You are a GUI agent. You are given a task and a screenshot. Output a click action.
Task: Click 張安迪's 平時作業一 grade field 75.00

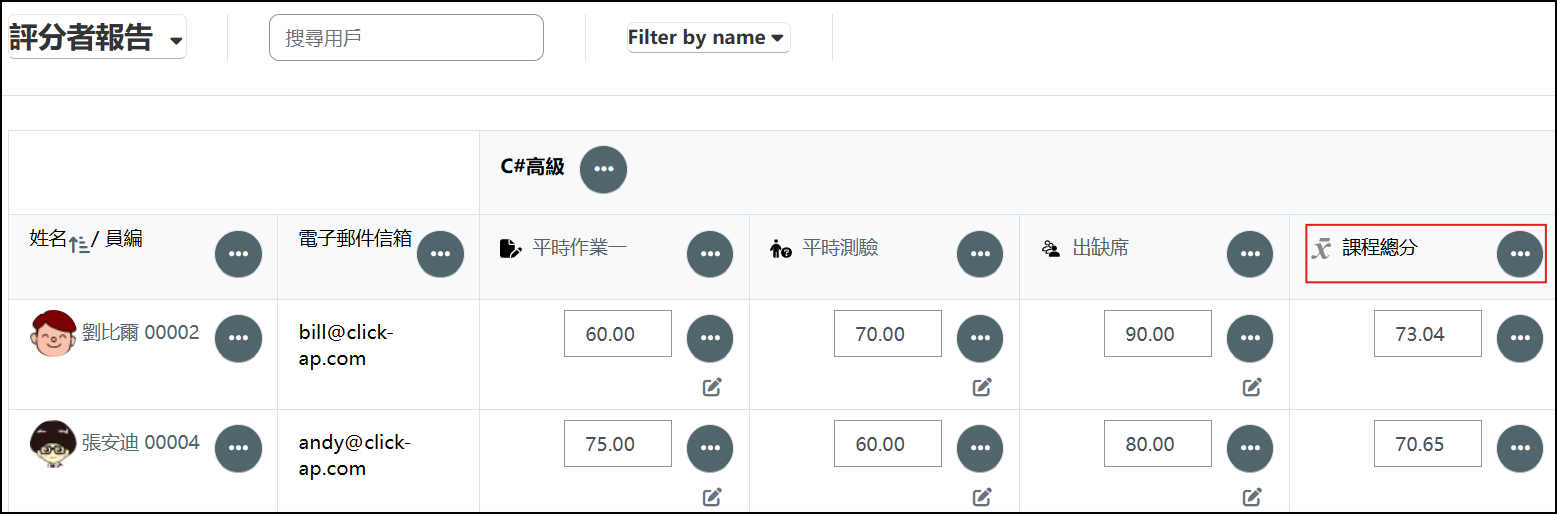coord(618,444)
